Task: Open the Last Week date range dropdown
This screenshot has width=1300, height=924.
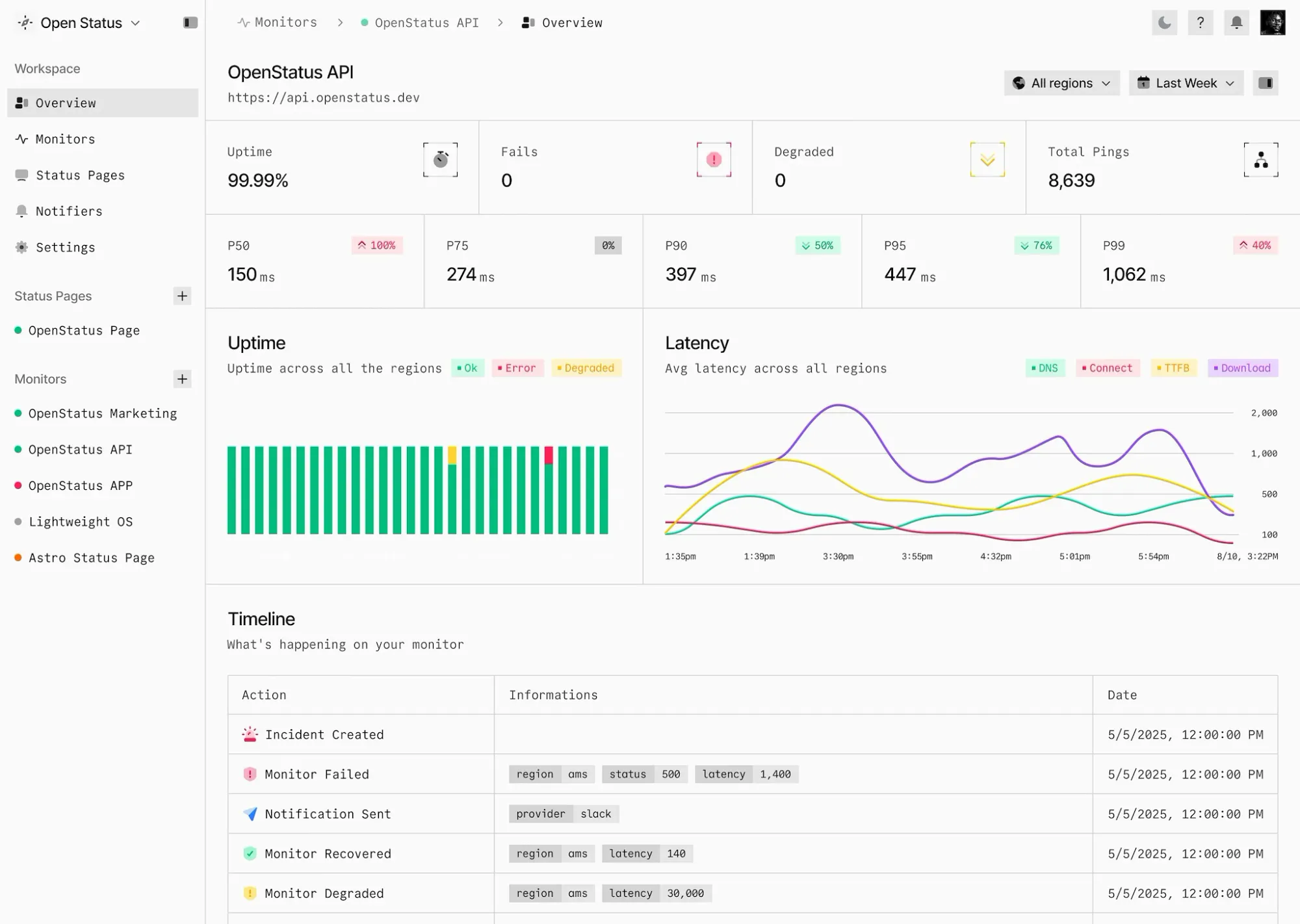Action: click(1186, 83)
